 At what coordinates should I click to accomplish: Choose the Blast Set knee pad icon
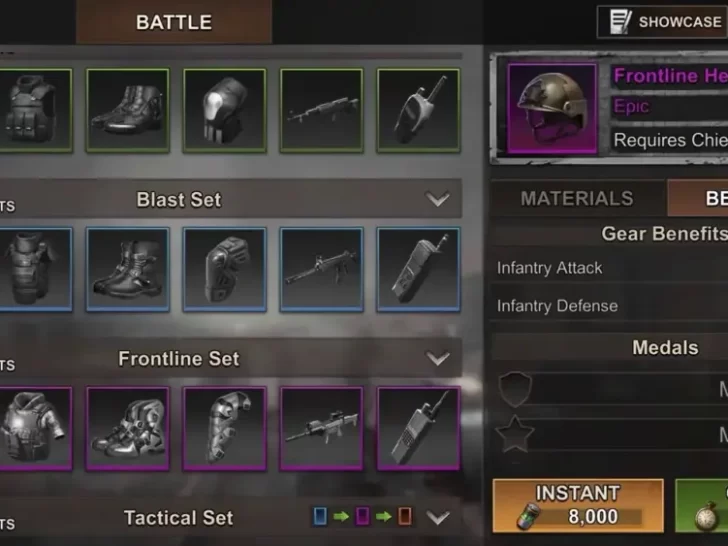tap(225, 269)
